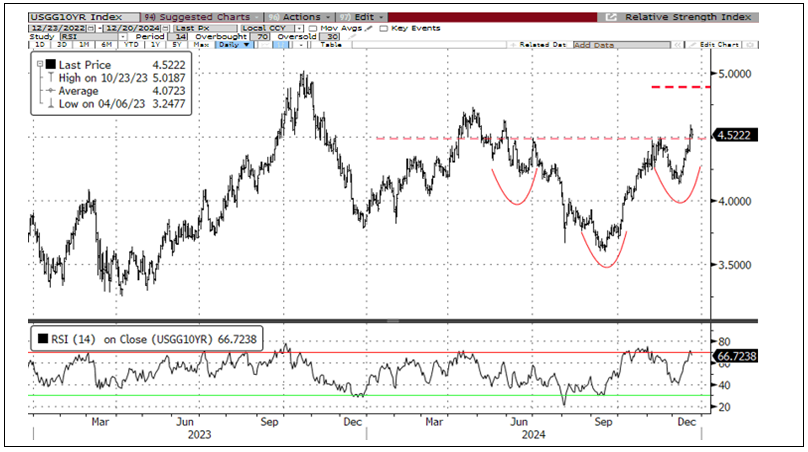
Task: Click the Mov Avgs pencil edit icon
Action: pyautogui.click(x=368, y=28)
